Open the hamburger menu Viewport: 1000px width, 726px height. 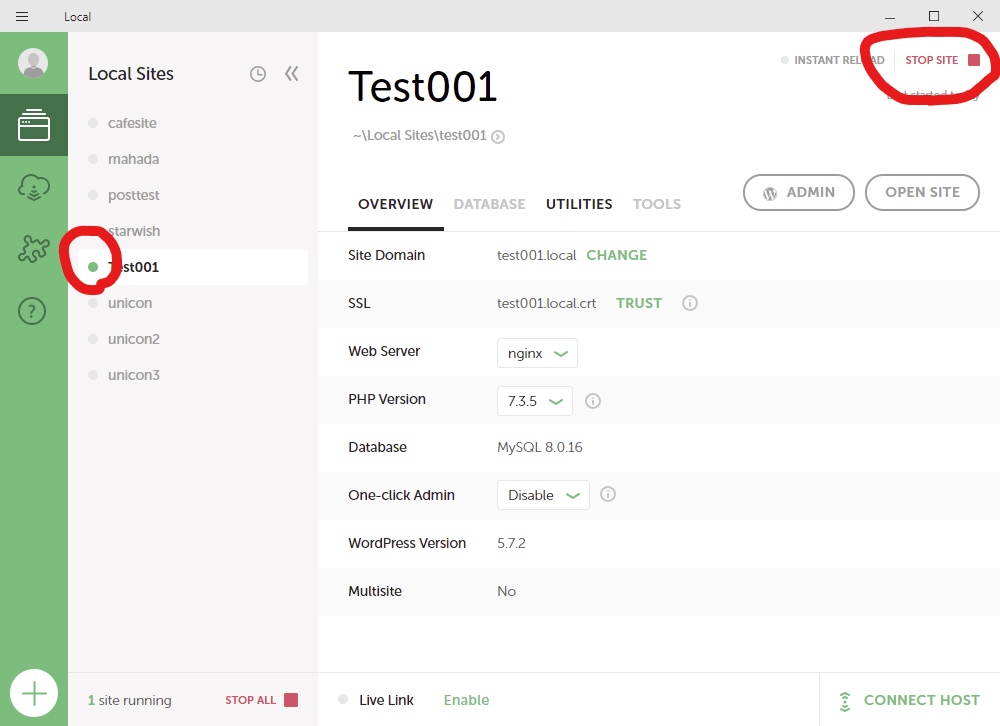pyautogui.click(x=22, y=16)
